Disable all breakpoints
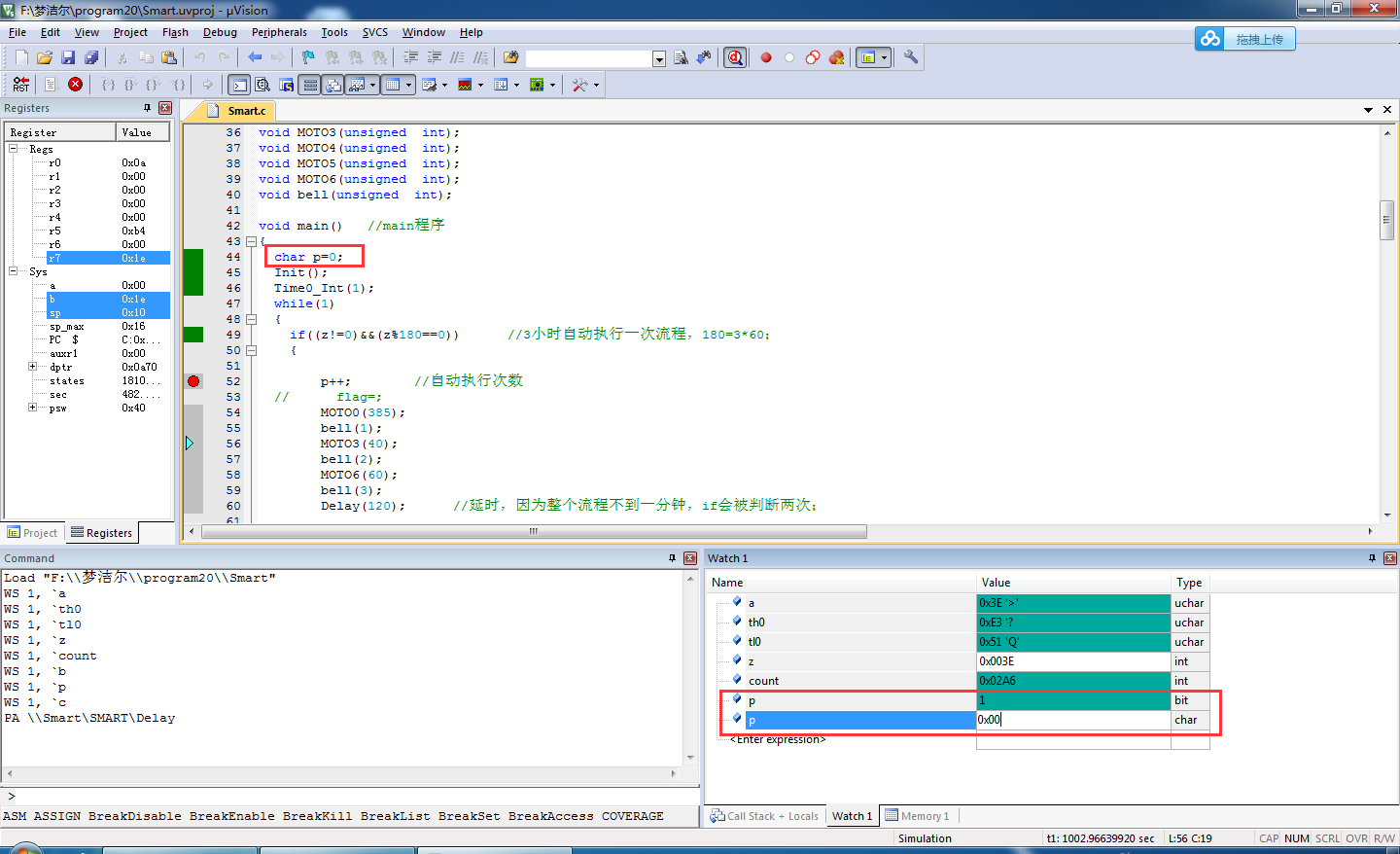 tap(813, 58)
